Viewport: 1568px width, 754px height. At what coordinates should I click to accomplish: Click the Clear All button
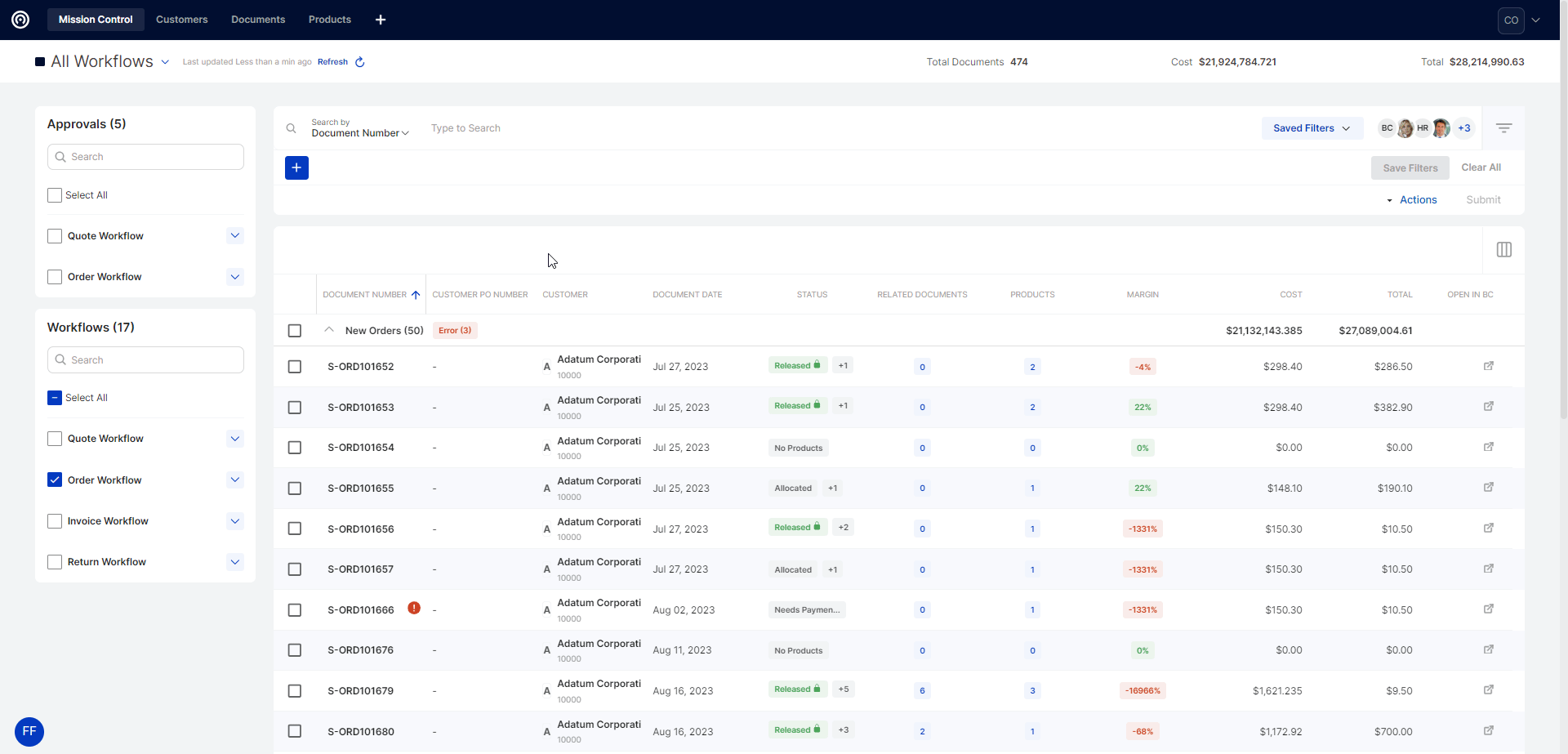pyautogui.click(x=1481, y=167)
